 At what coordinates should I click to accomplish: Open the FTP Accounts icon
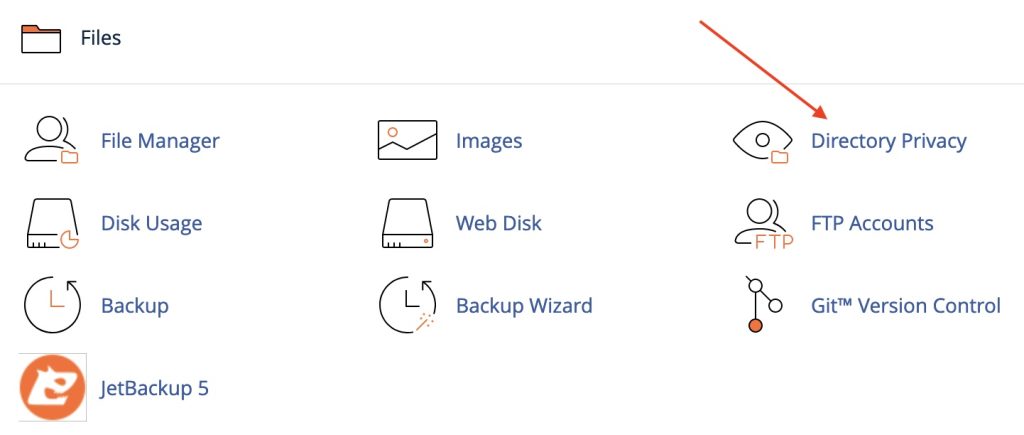763,223
